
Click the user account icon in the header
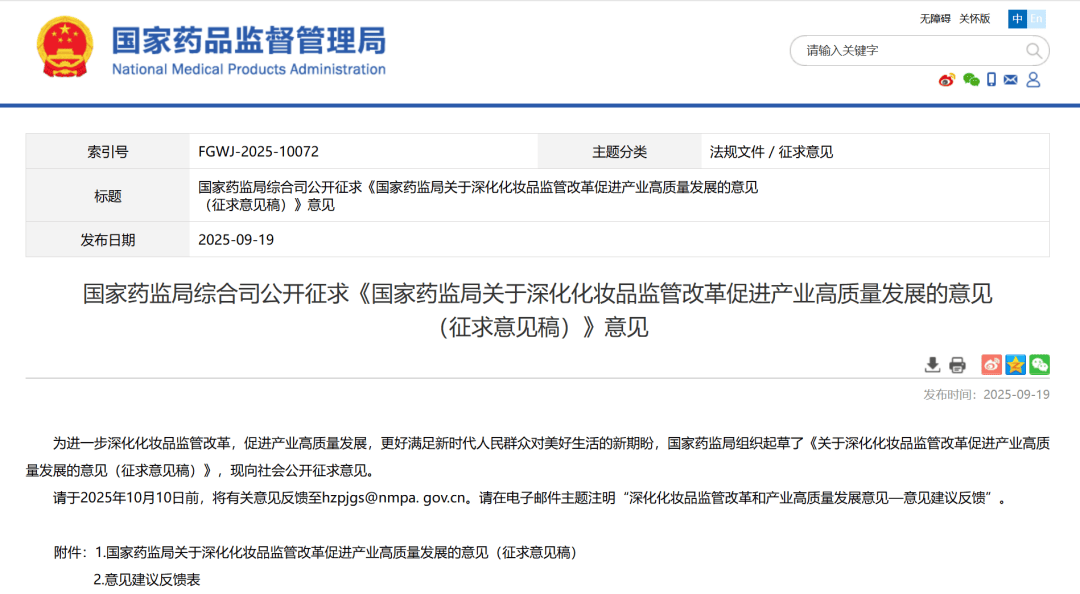[1033, 80]
